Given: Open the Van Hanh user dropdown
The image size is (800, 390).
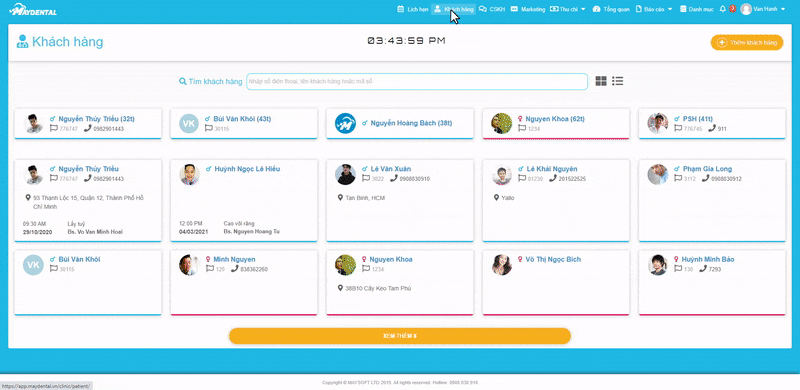Looking at the screenshot, I should [x=763, y=9].
